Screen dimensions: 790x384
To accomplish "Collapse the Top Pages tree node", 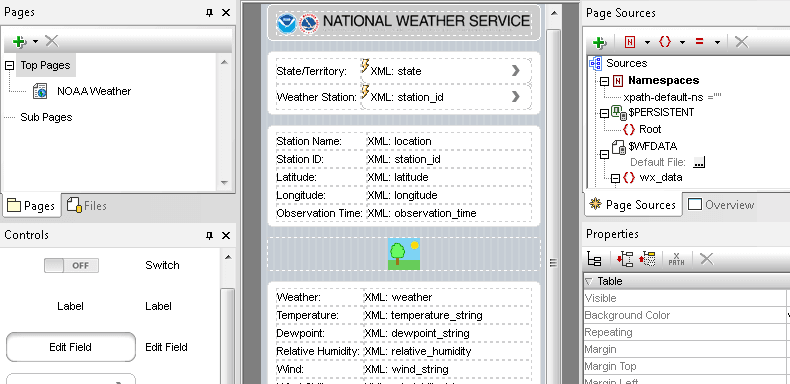I will click(x=9, y=66).
